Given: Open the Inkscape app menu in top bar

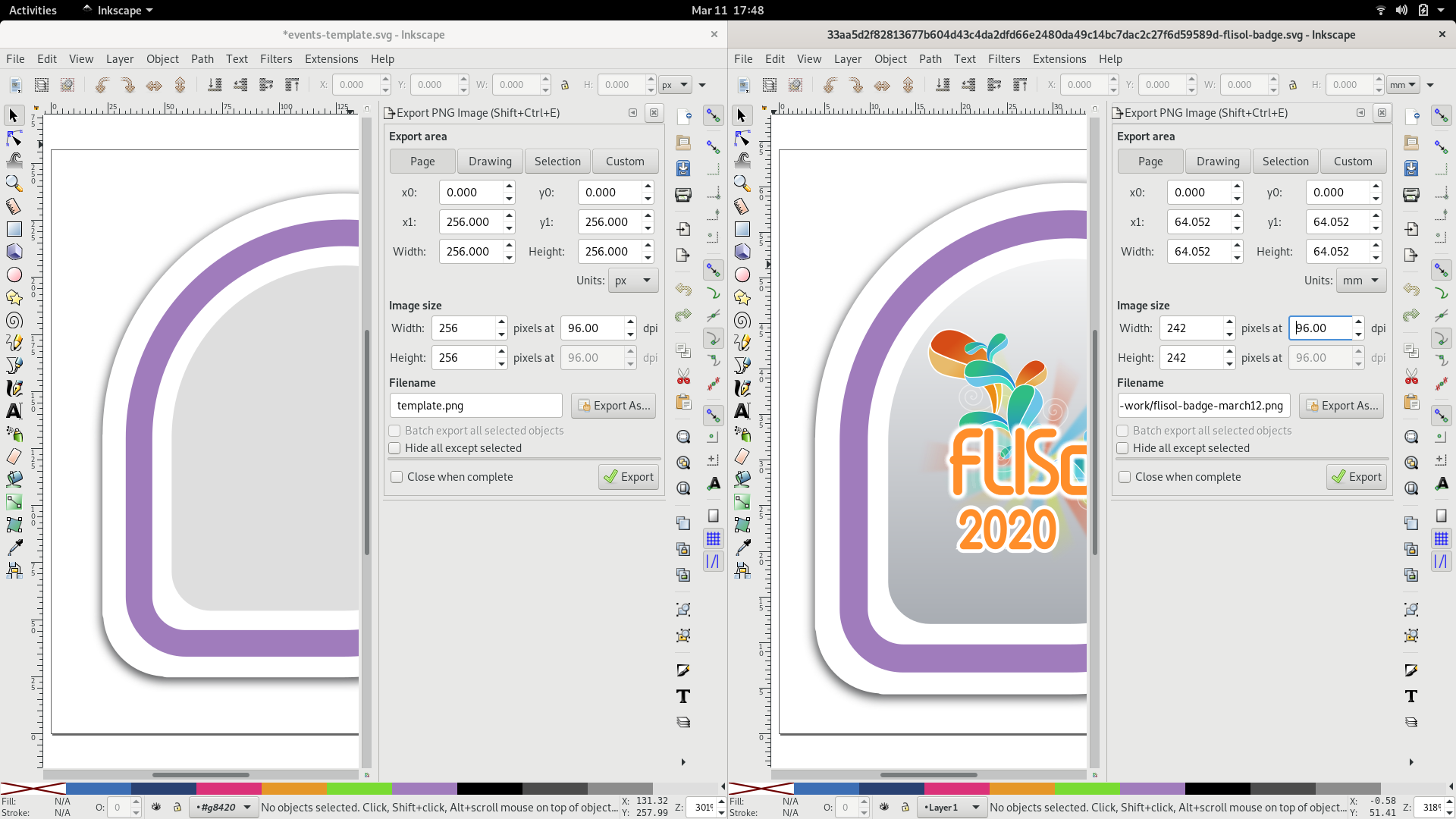Looking at the screenshot, I should pos(118,10).
